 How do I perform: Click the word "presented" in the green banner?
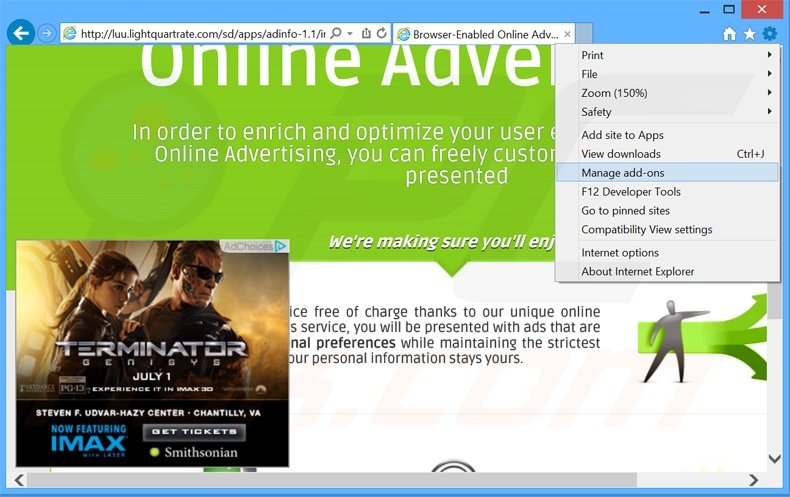(457, 177)
